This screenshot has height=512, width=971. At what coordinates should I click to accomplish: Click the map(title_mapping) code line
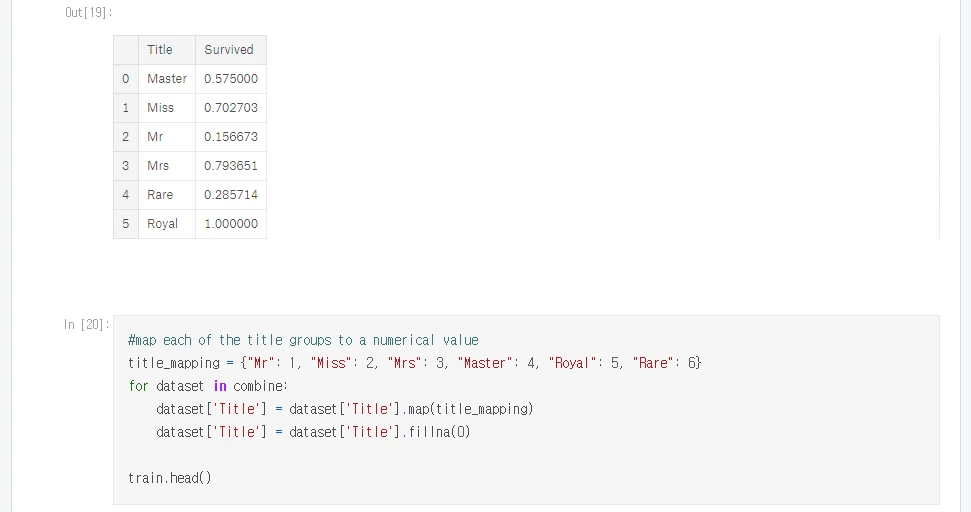point(344,409)
